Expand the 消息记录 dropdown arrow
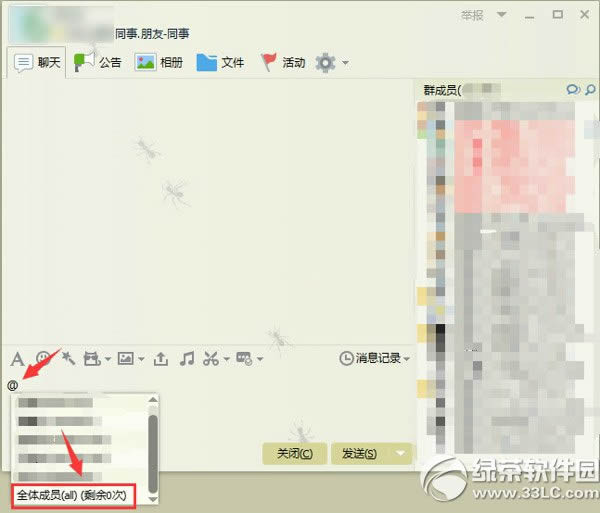This screenshot has width=600, height=513. coord(406,359)
